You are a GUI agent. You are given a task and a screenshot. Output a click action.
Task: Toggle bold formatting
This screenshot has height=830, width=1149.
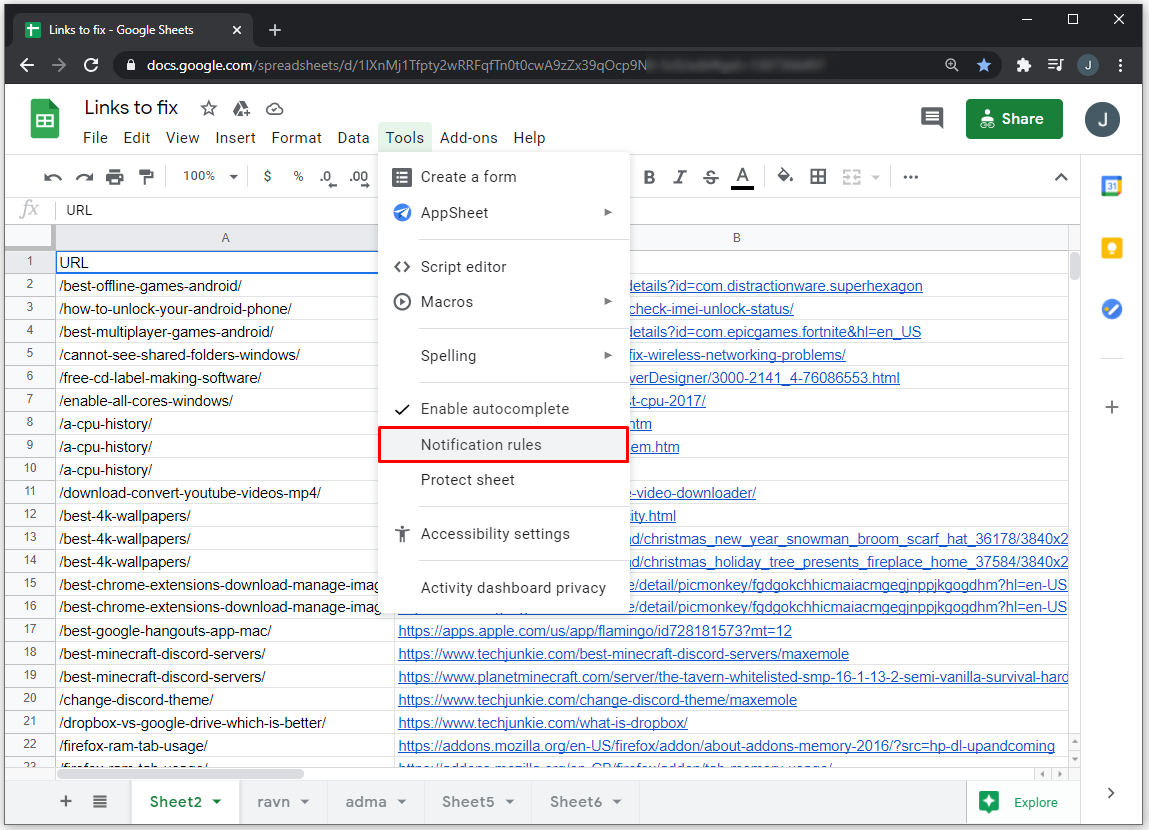[x=649, y=177]
